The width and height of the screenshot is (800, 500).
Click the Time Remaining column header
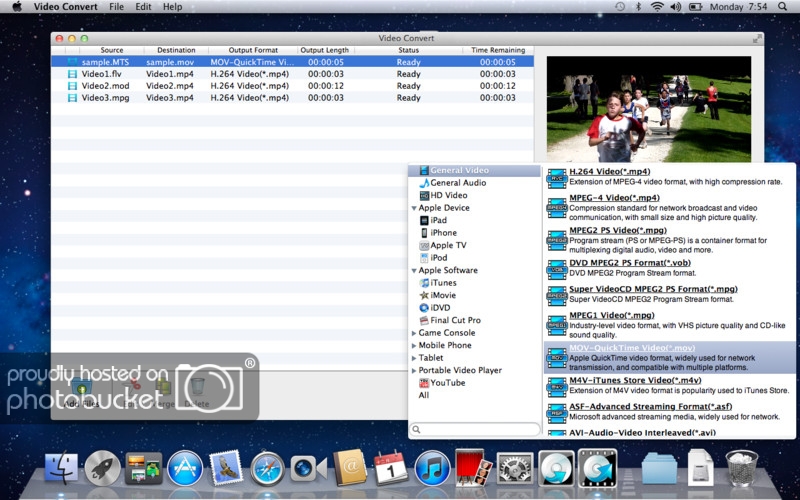point(498,50)
